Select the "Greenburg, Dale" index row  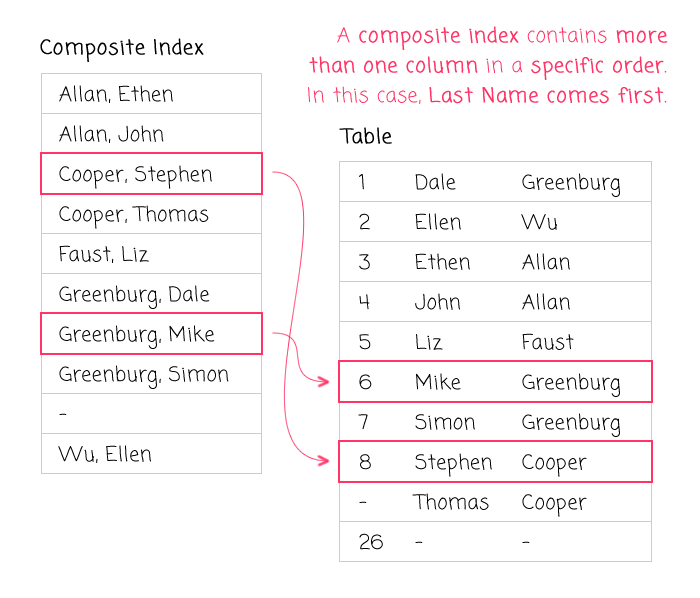point(151,294)
